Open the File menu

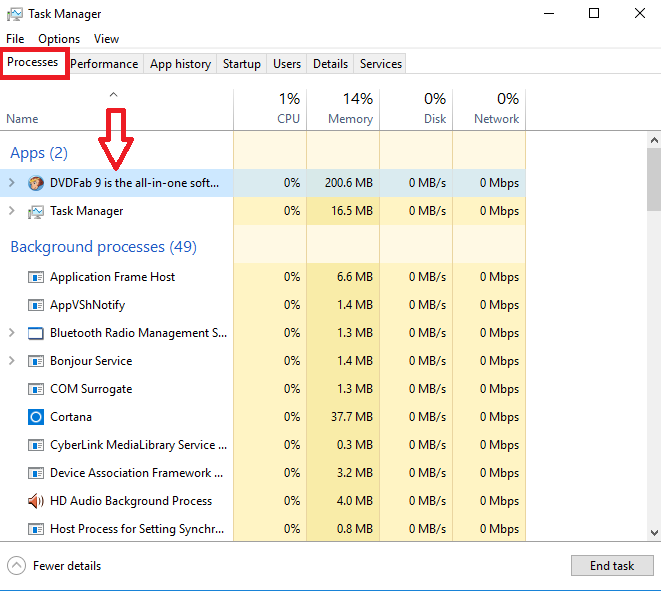tap(15, 39)
